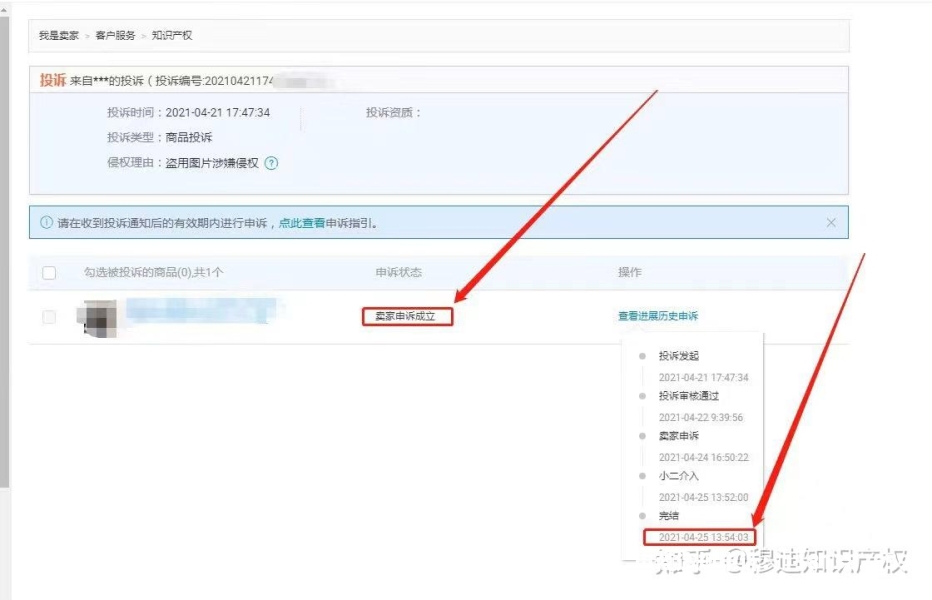Toggle the select-all complained products checkbox
This screenshot has width=932, height=600.
tap(49, 272)
